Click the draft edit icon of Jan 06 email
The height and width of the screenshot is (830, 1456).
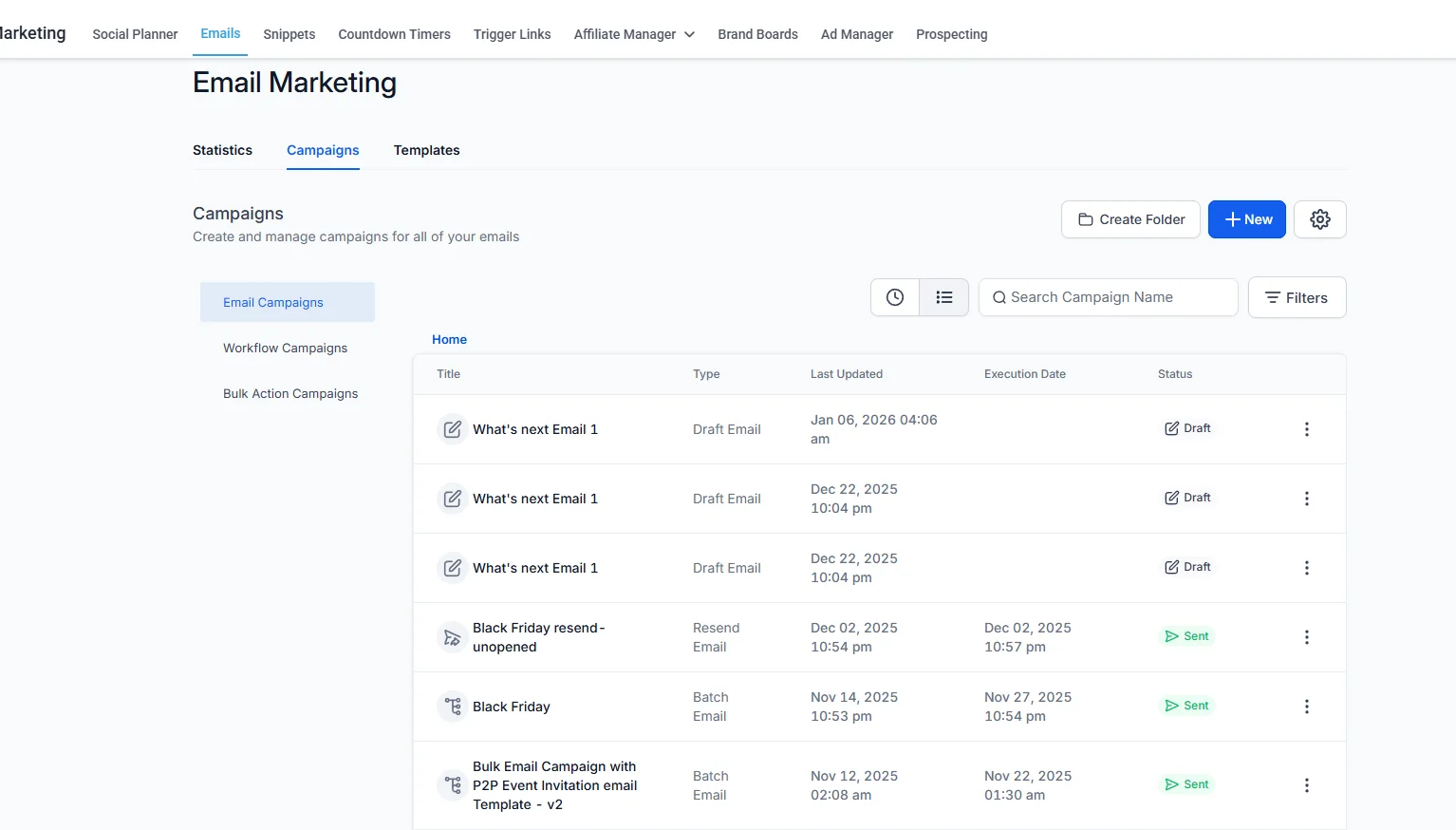click(453, 429)
